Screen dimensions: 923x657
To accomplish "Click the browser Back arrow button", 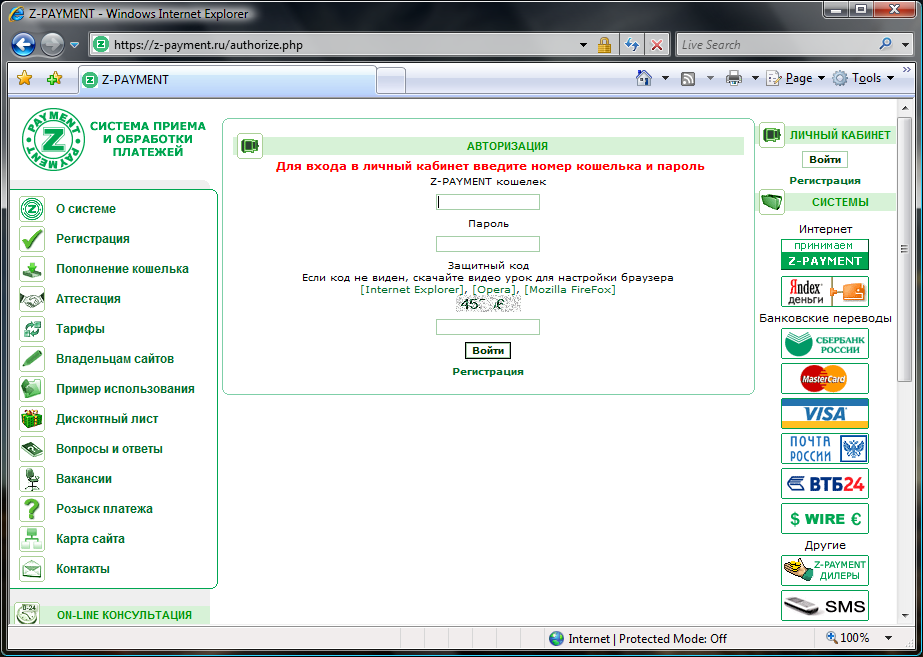I will coord(24,45).
